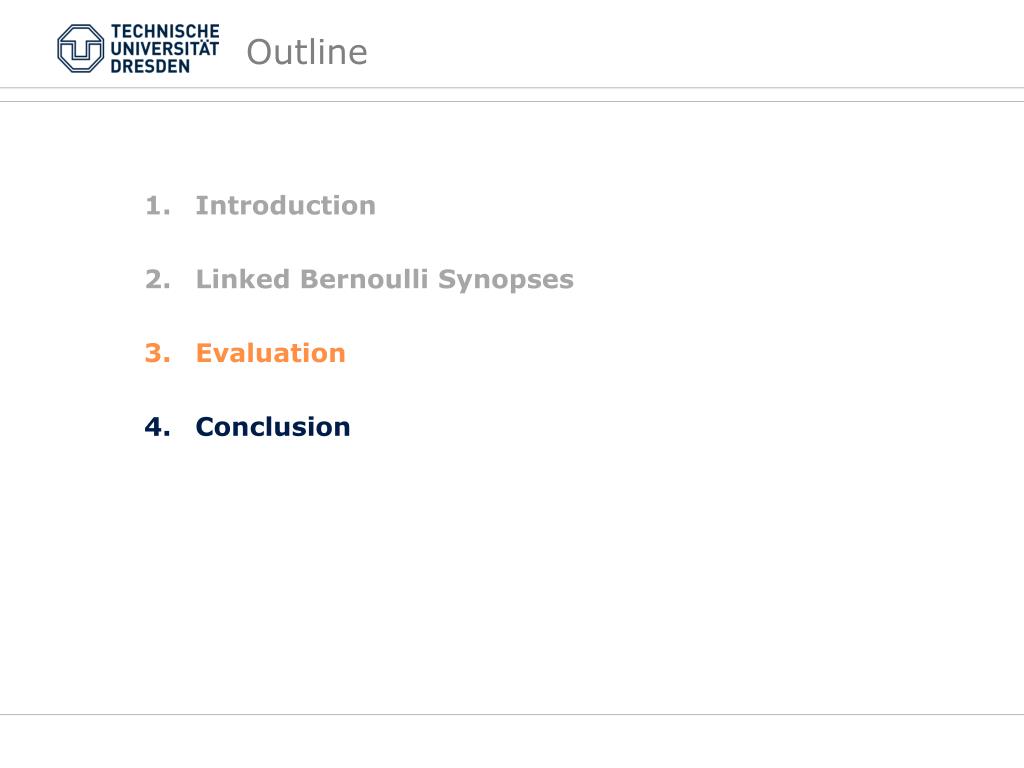This screenshot has height=768, width=1024.
Task: Click the TU Dresden octagonal logo emblem
Action: (80, 48)
